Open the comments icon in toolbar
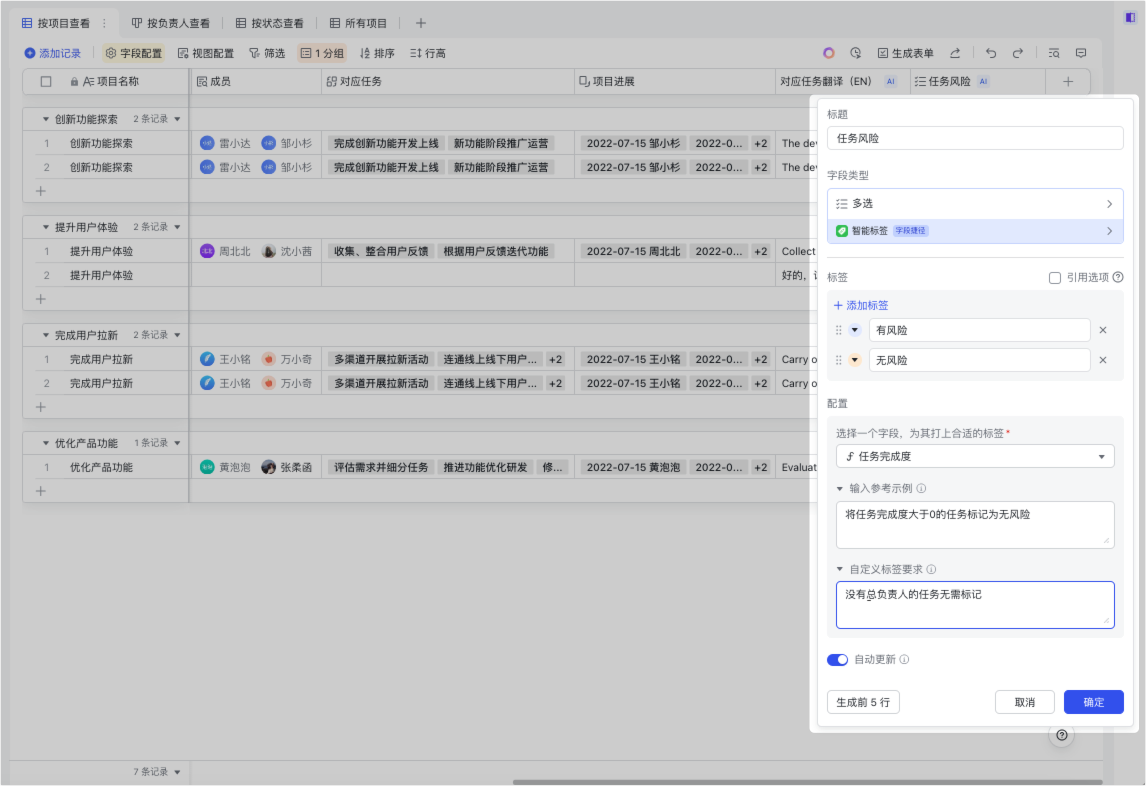This screenshot has height=786, width=1146. click(x=1081, y=53)
